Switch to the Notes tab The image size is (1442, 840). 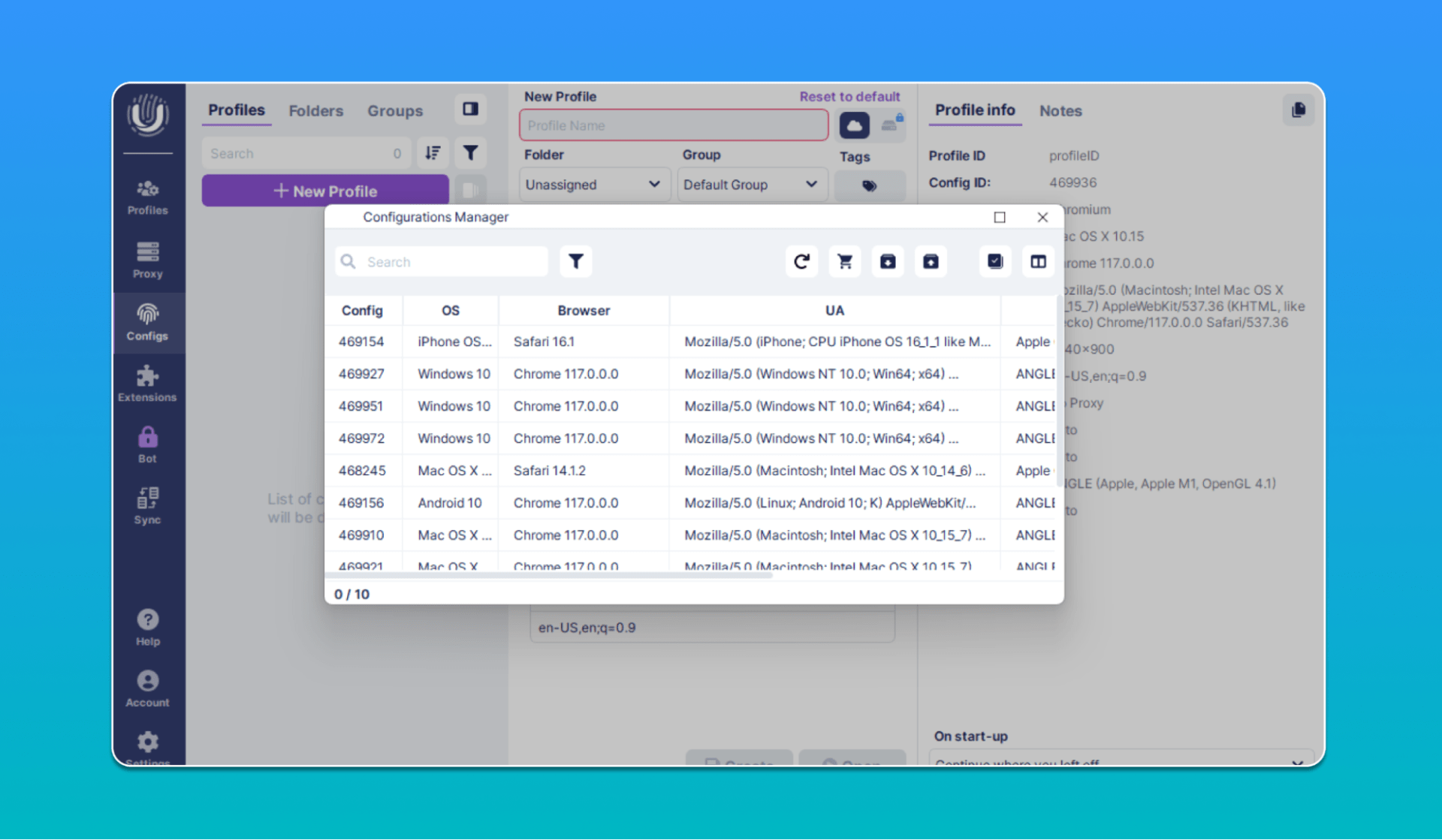1059,111
